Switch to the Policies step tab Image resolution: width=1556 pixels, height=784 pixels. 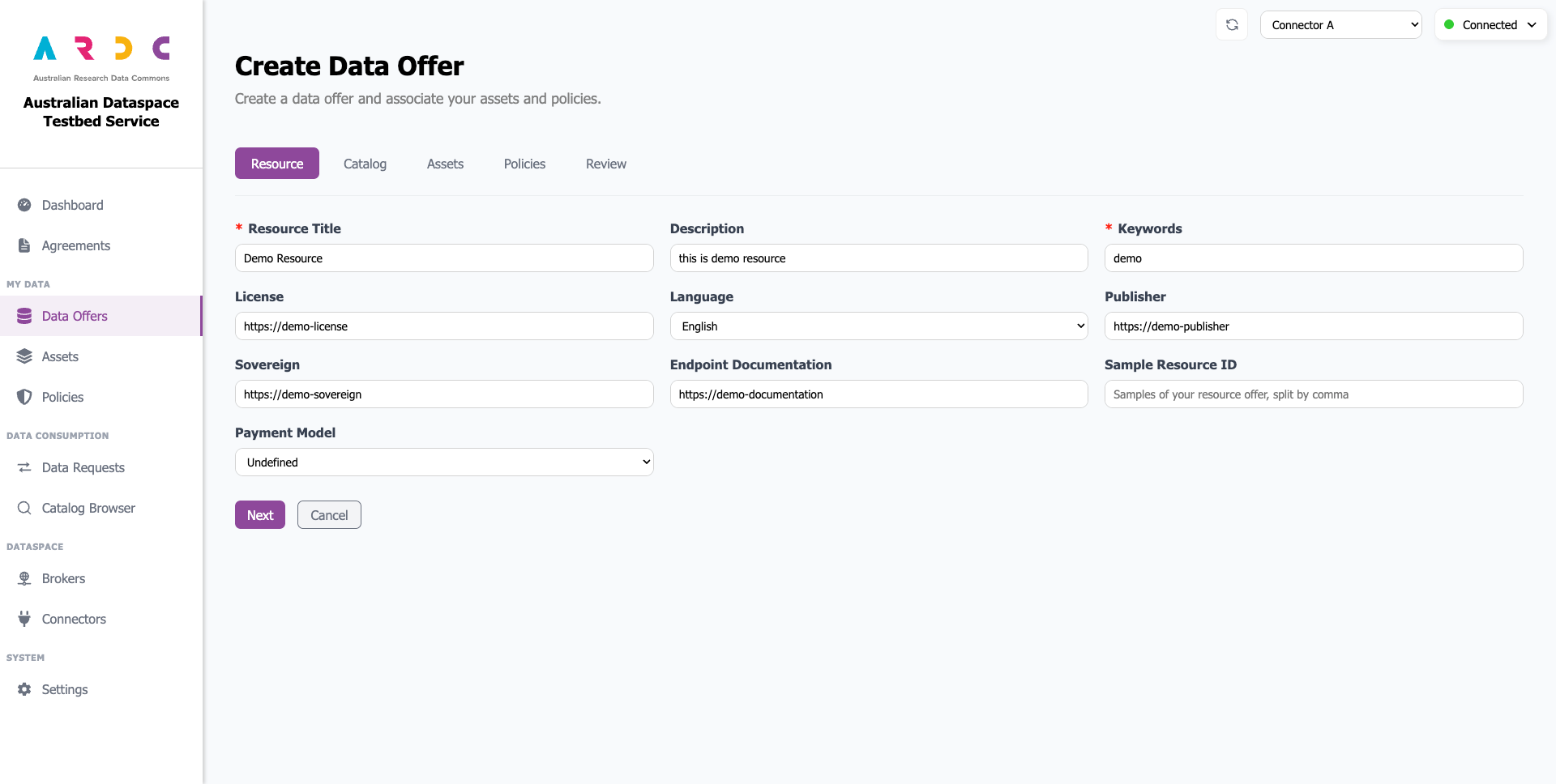(524, 164)
